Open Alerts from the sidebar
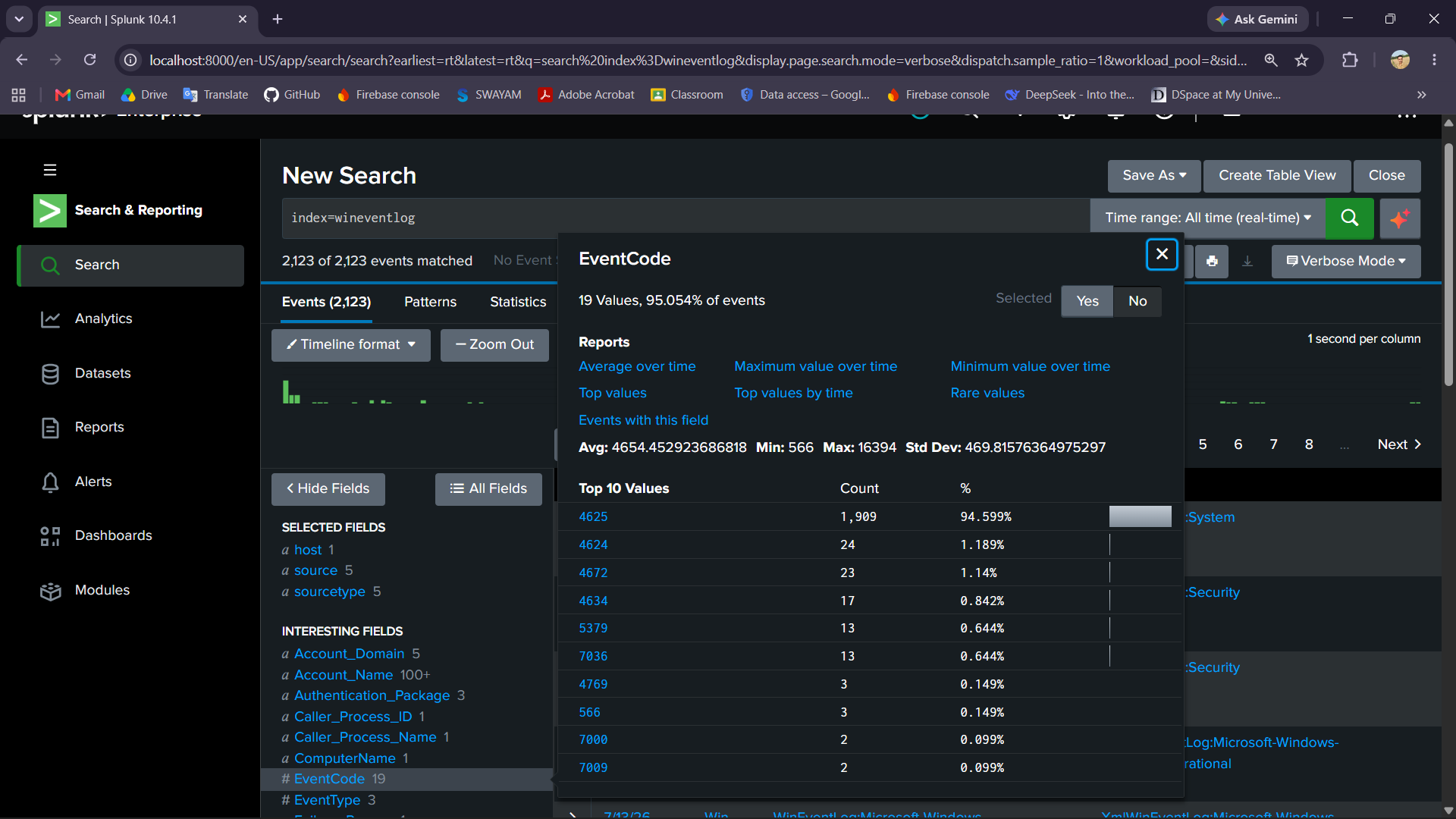Viewport: 1456px width, 819px height. point(93,482)
